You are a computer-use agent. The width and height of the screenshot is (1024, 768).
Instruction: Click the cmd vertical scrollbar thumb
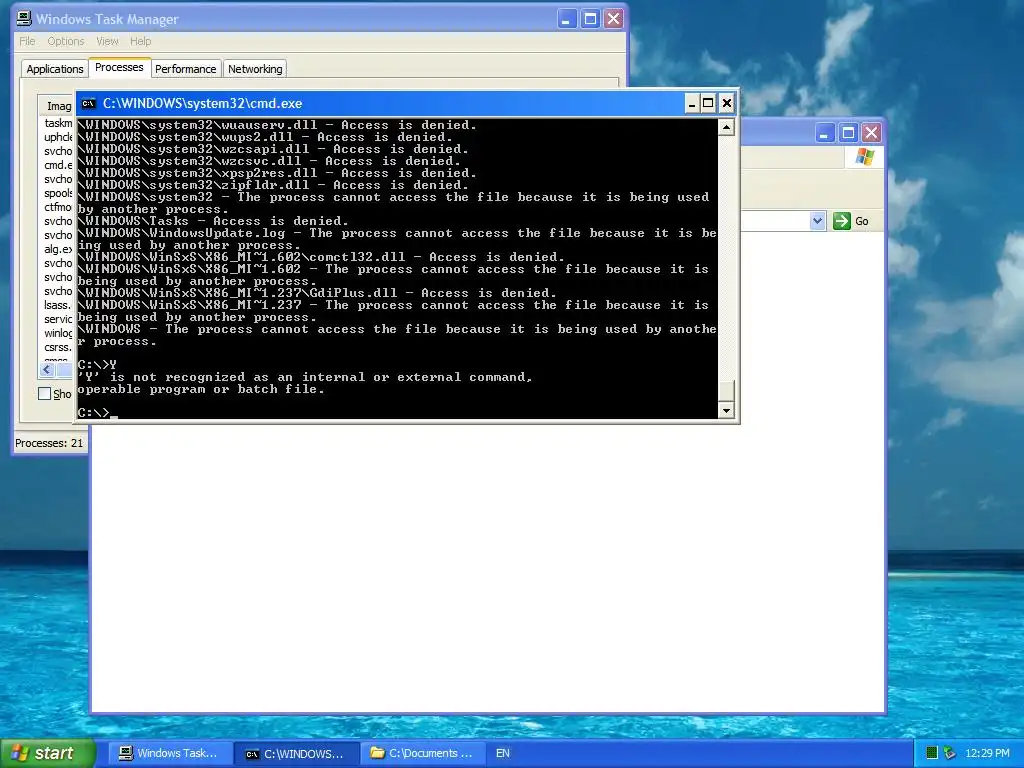(726, 392)
